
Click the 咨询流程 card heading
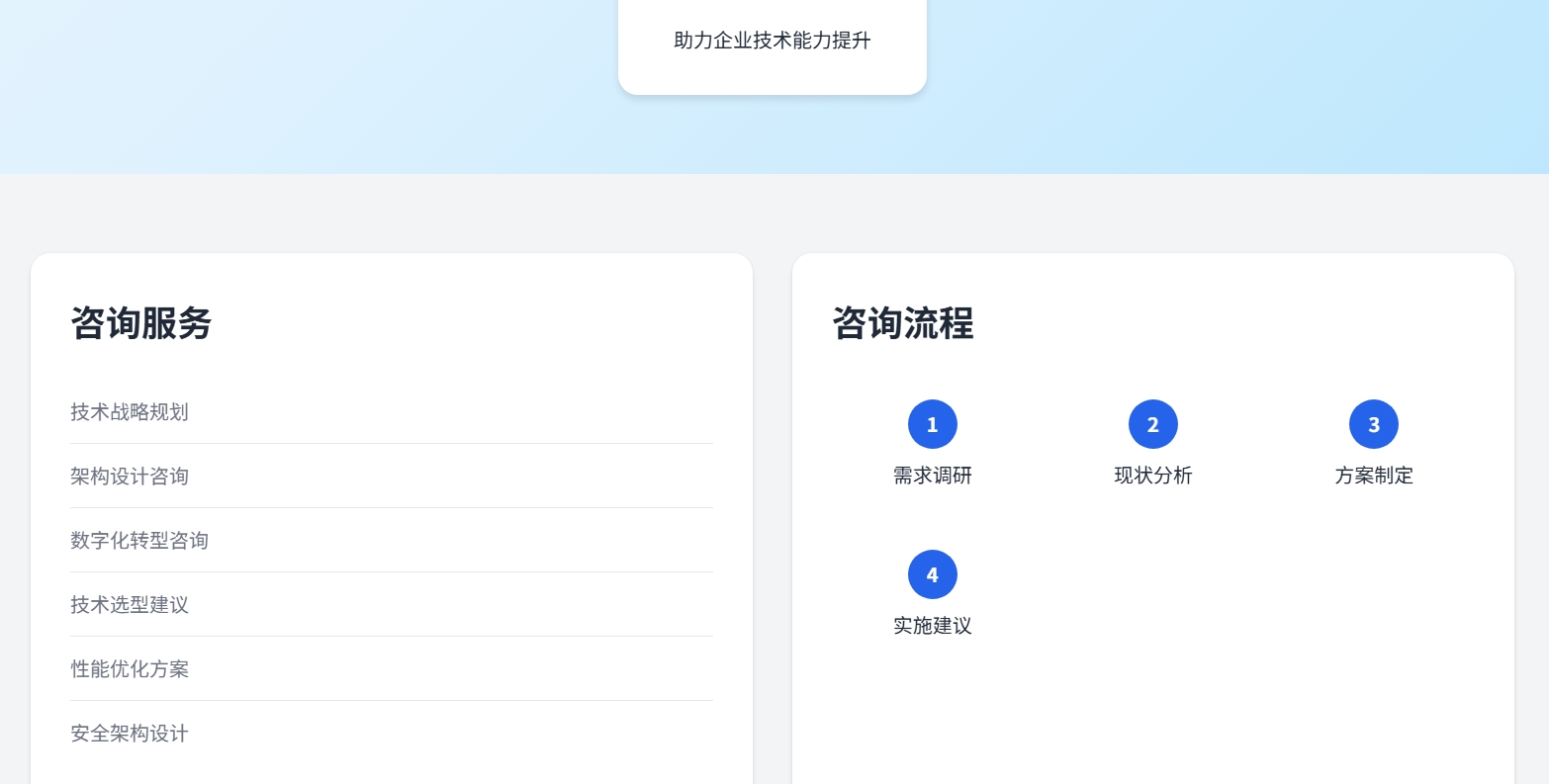[x=902, y=323]
